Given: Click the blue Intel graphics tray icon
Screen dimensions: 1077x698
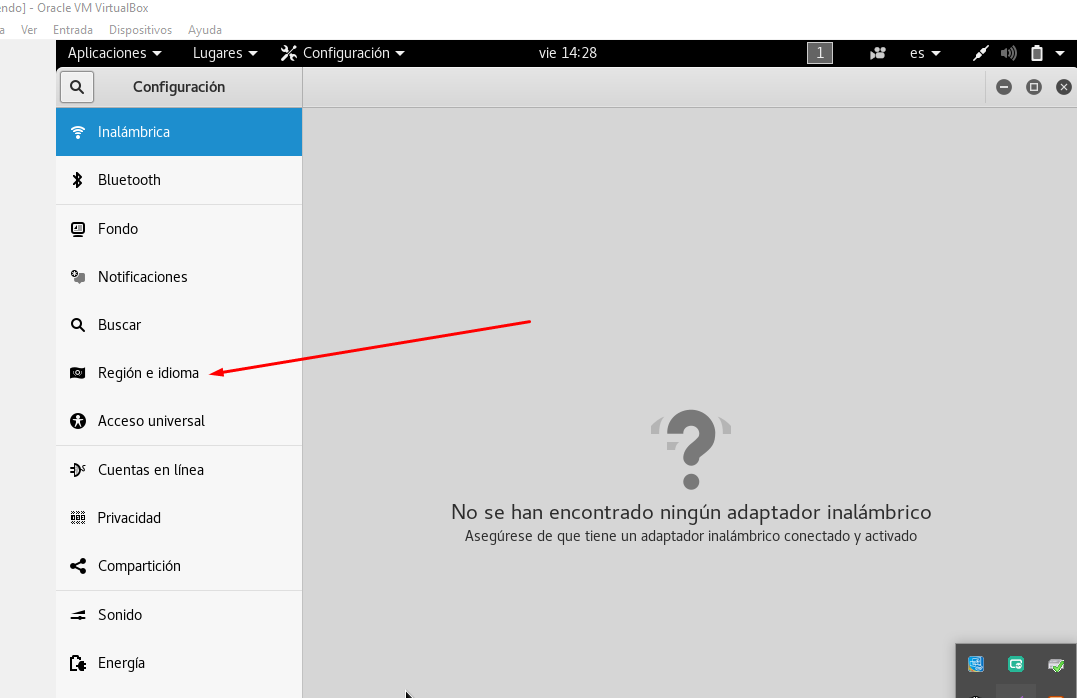Looking at the screenshot, I should [976, 664].
